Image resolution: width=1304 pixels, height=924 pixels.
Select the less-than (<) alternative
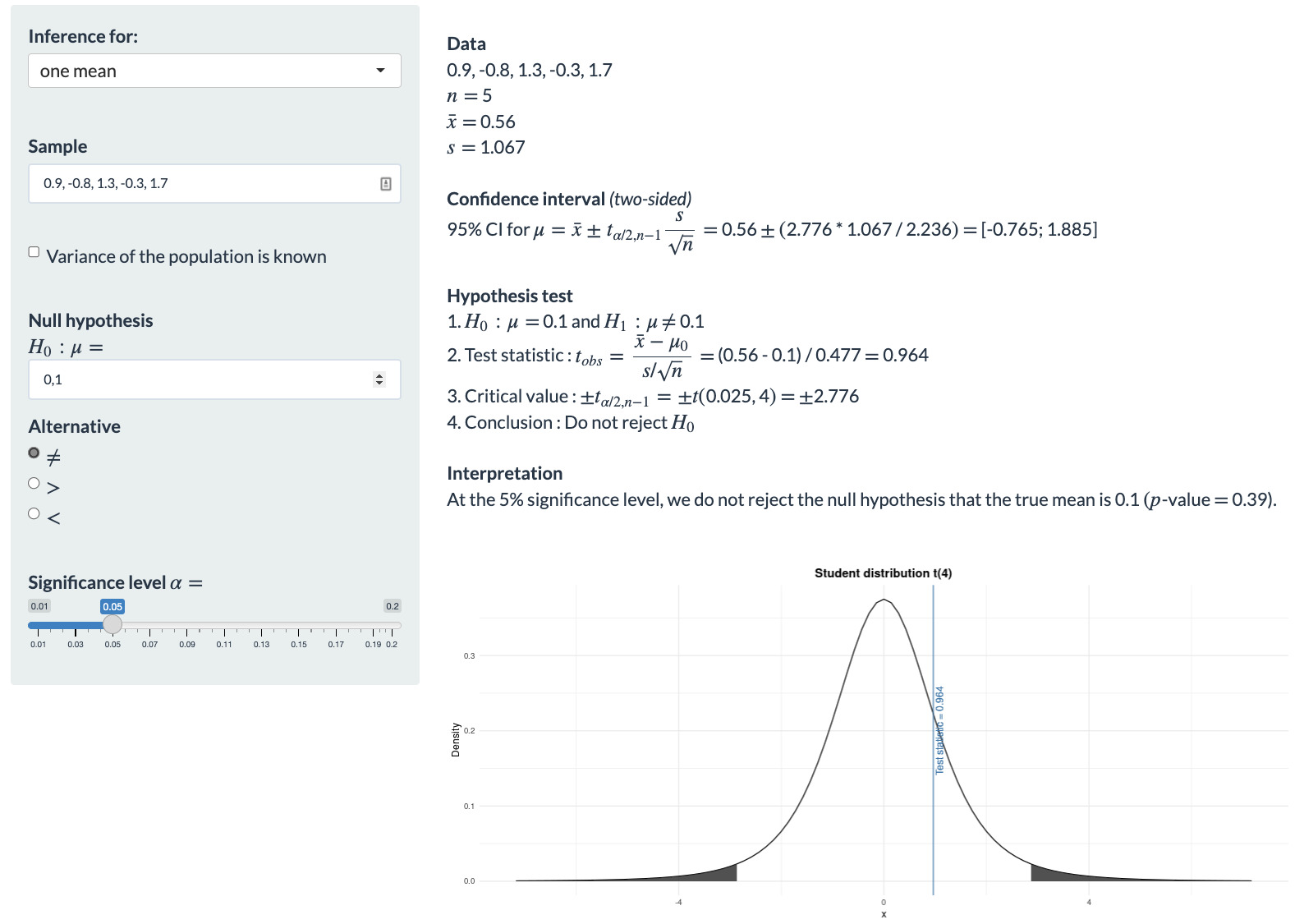coord(34,513)
